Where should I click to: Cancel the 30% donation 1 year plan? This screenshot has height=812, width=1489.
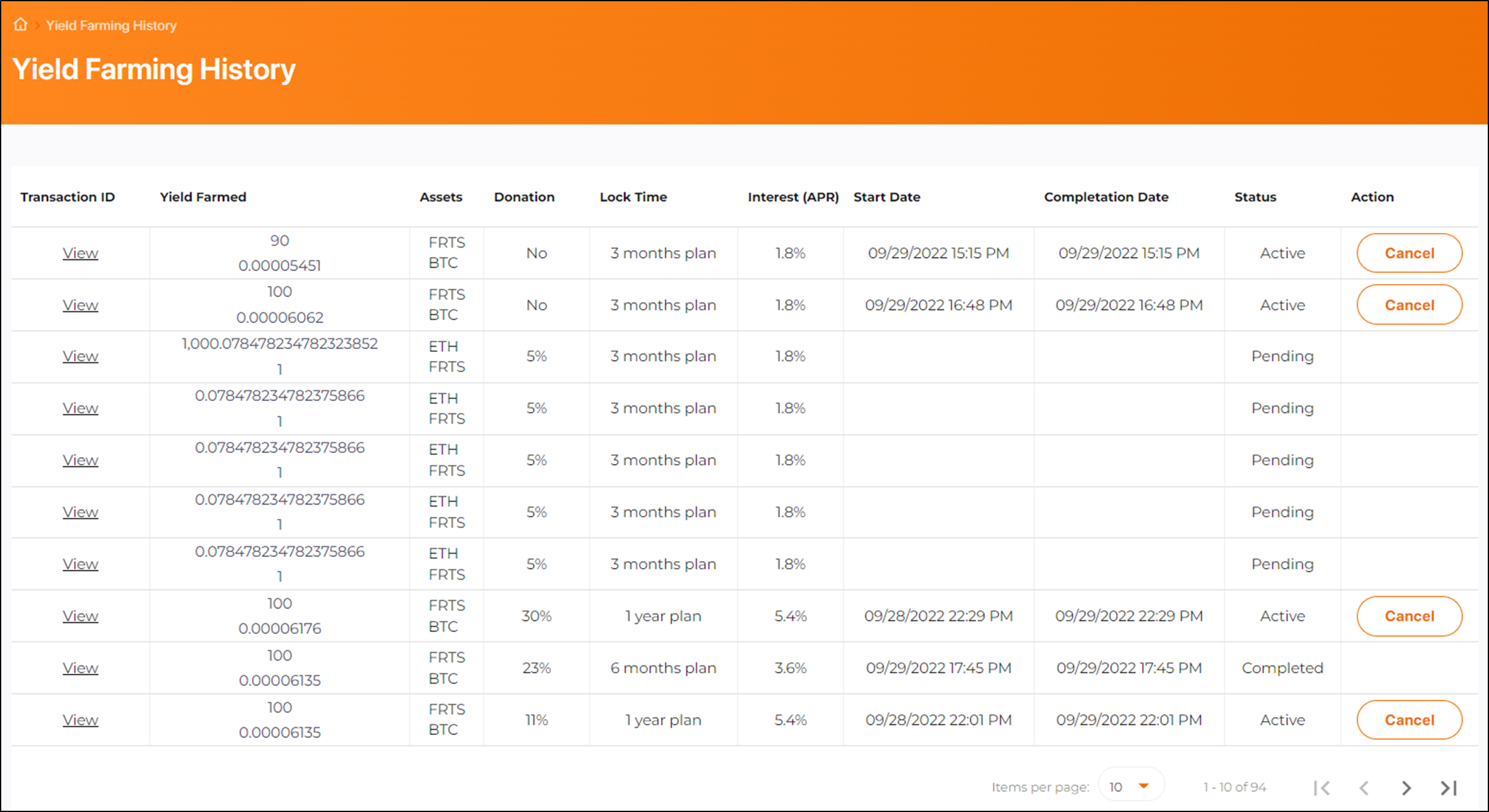pyautogui.click(x=1409, y=615)
